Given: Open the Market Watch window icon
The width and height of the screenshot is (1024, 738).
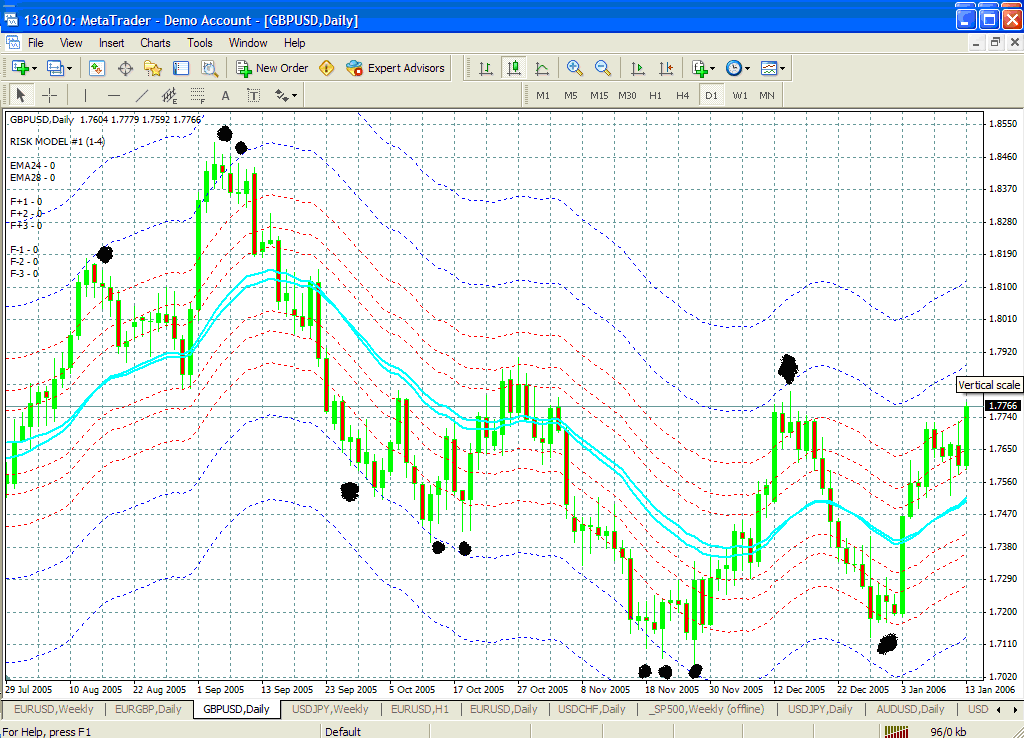Looking at the screenshot, I should 97,68.
